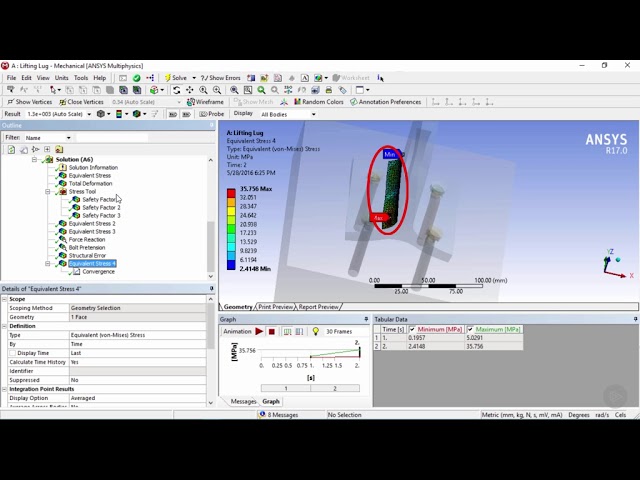Click Refresh tree icon under Filter
The height and width of the screenshot is (480, 640).
pyautogui.click(x=11, y=149)
